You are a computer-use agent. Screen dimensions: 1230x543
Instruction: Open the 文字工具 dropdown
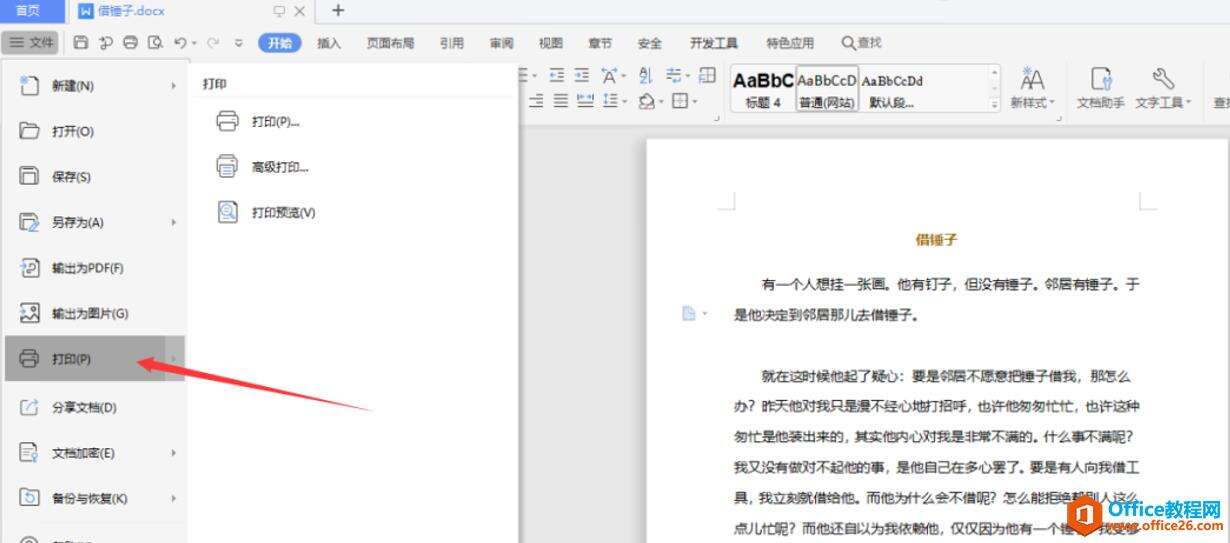[1163, 88]
